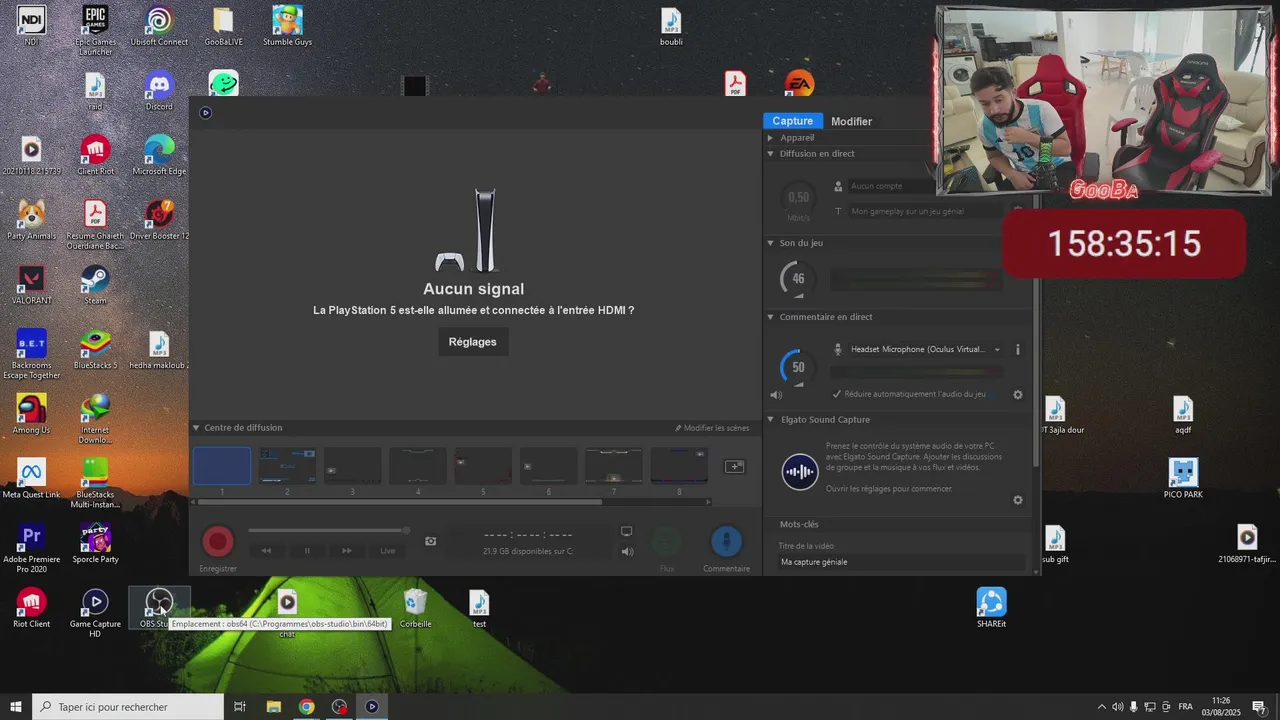
Task: Open Ubisoft Connect desktop icon
Action: pyautogui.click(x=159, y=26)
